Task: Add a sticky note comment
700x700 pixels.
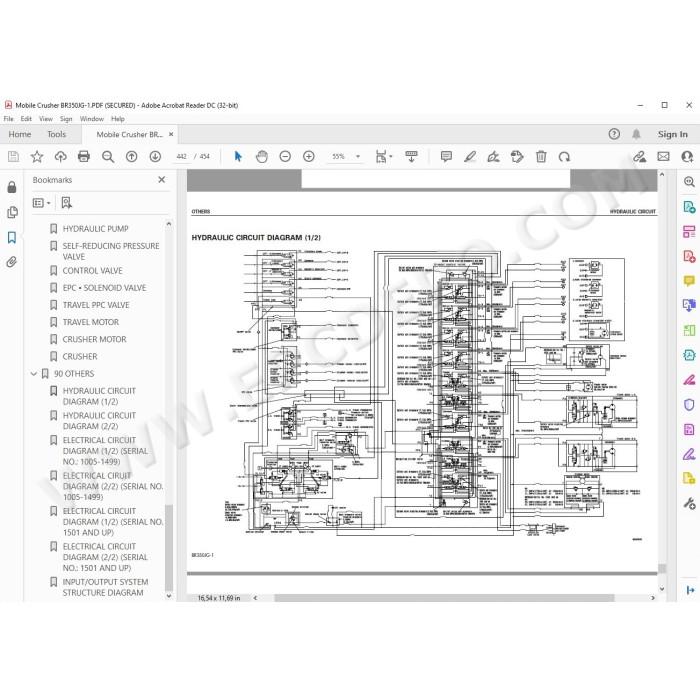Action: [x=446, y=156]
